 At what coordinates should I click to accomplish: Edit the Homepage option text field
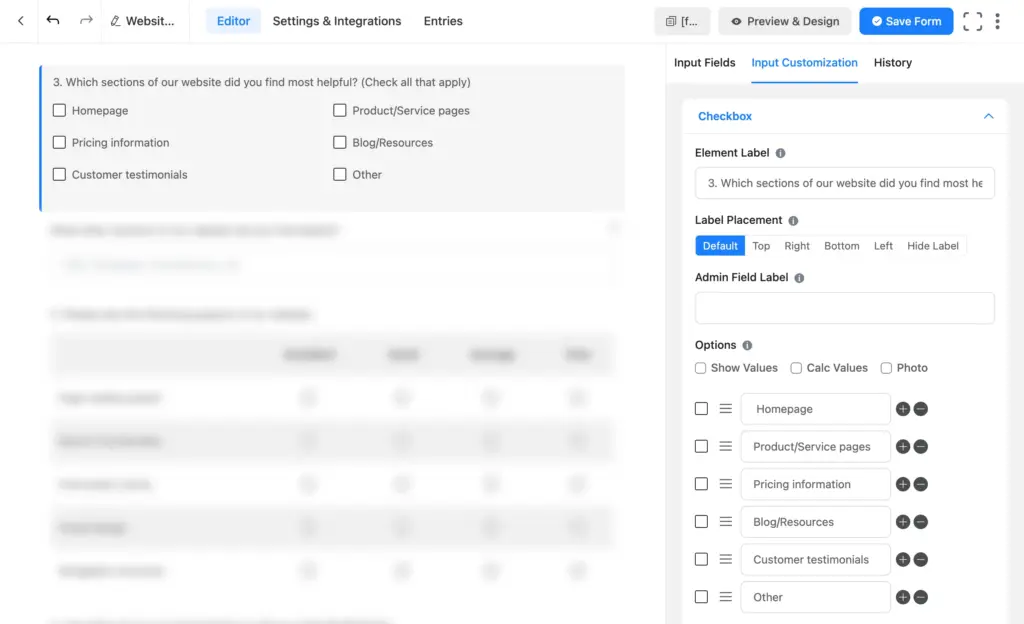click(x=815, y=409)
